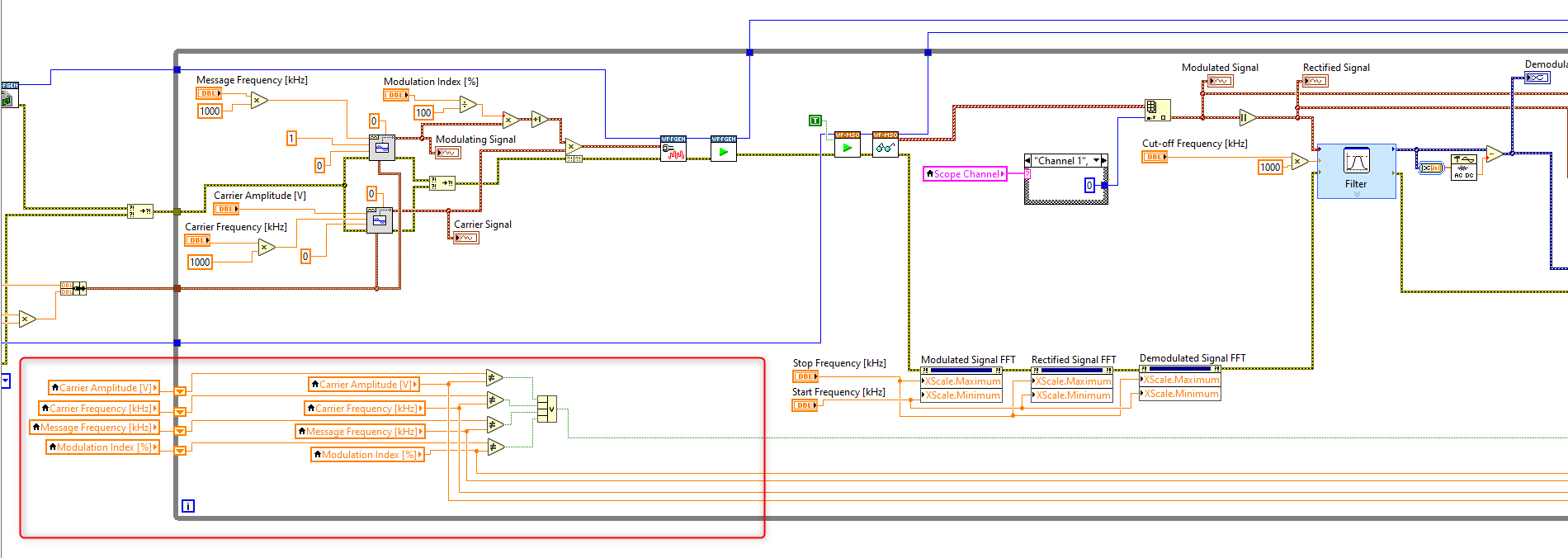Click the Index Array node near Modulated Signal
Image resolution: width=1568 pixels, height=558 pixels.
(1157, 110)
